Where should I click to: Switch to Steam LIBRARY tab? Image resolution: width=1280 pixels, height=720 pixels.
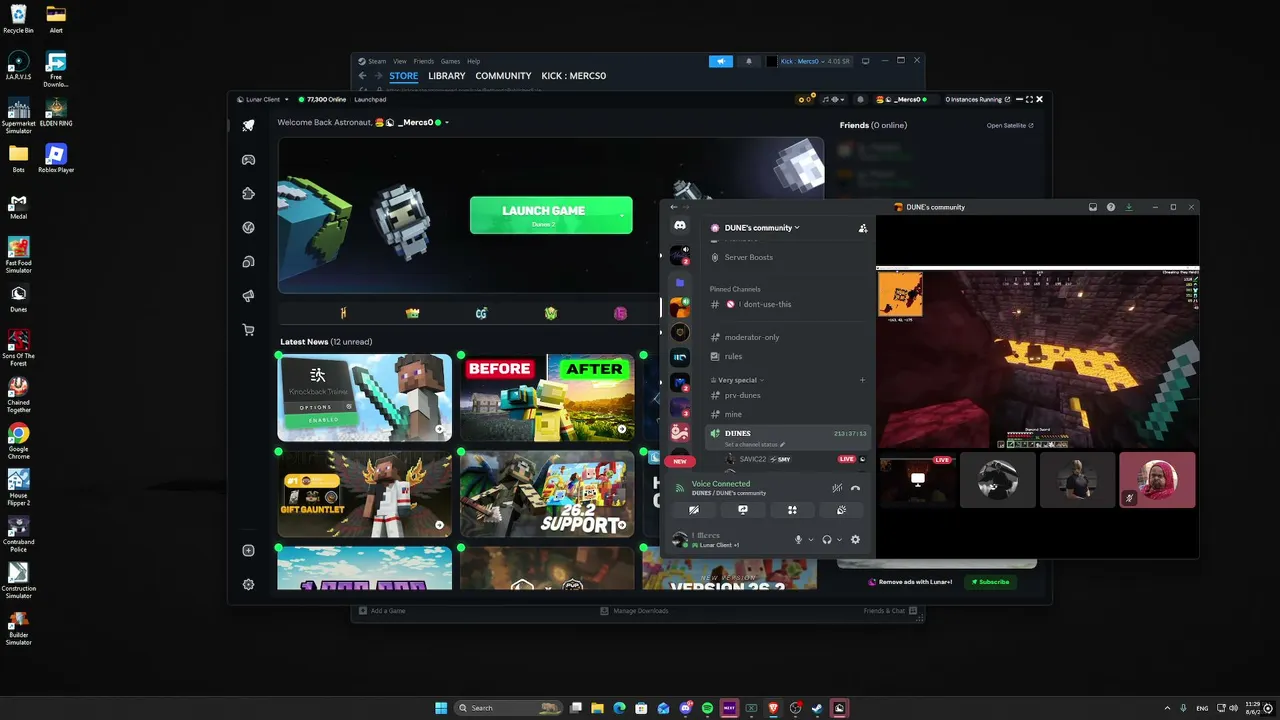pos(447,76)
